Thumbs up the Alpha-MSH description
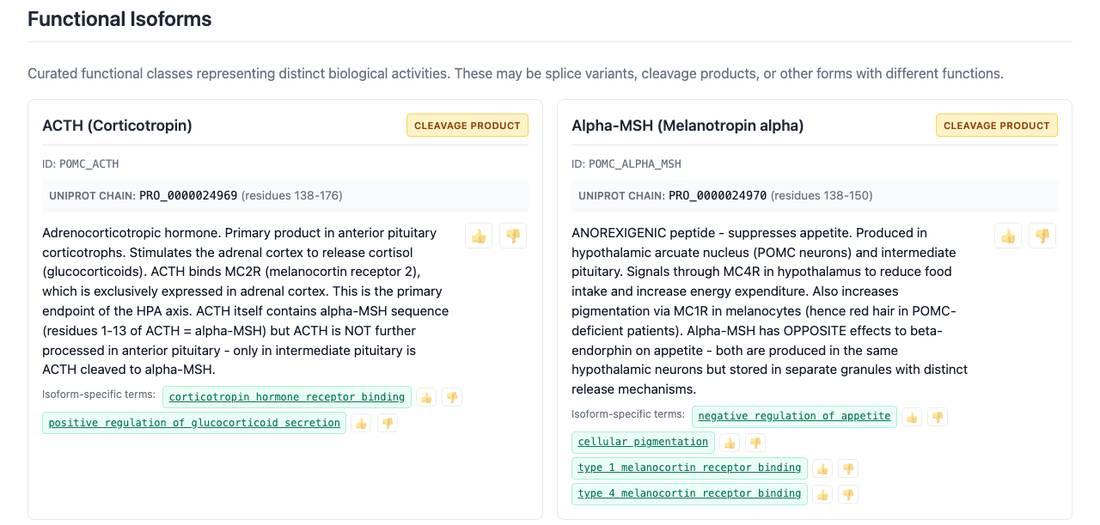Screen dimensions: 1100x525 pos(1008,237)
